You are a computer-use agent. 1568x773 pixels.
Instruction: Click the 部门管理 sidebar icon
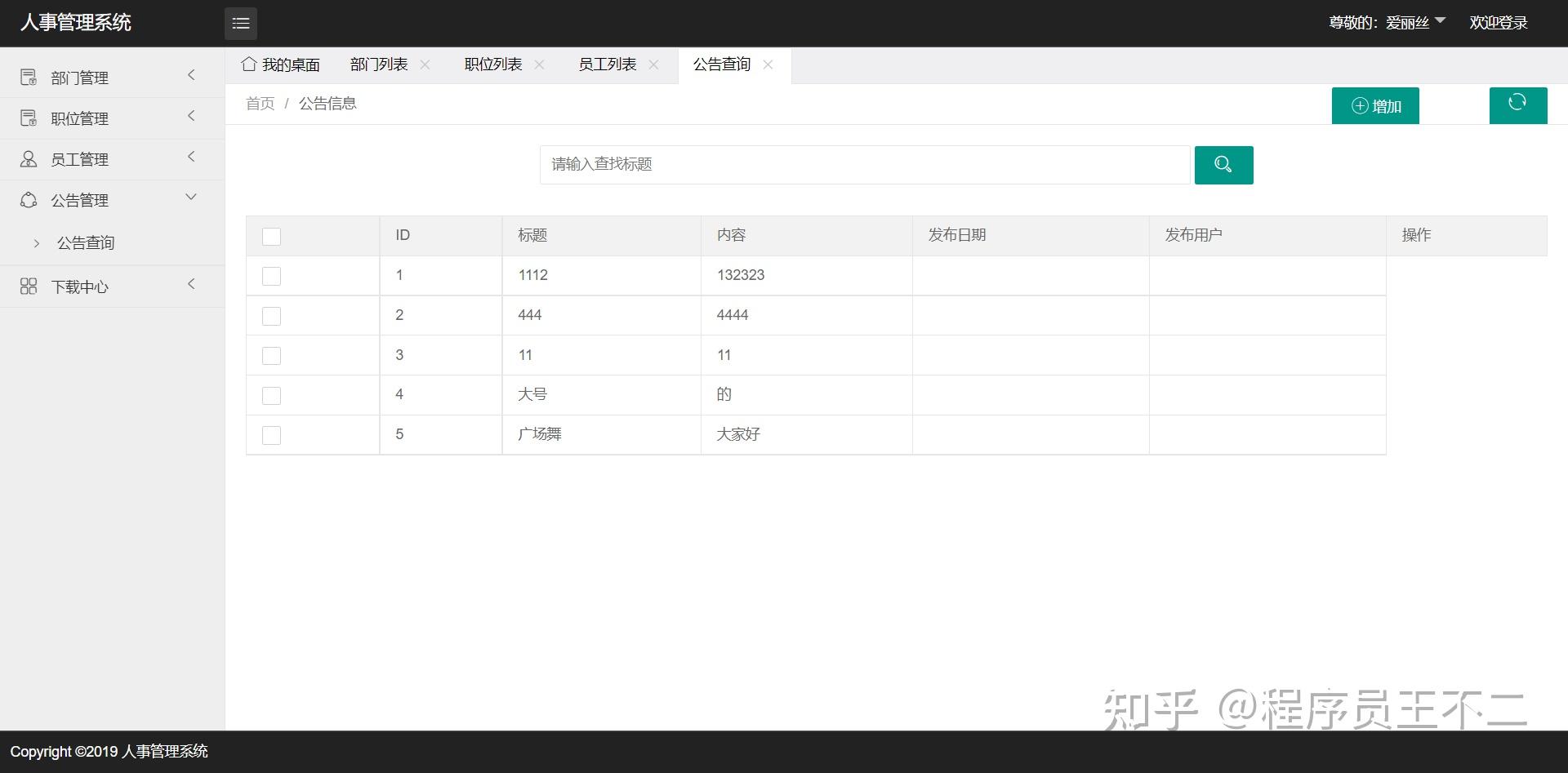(29, 78)
